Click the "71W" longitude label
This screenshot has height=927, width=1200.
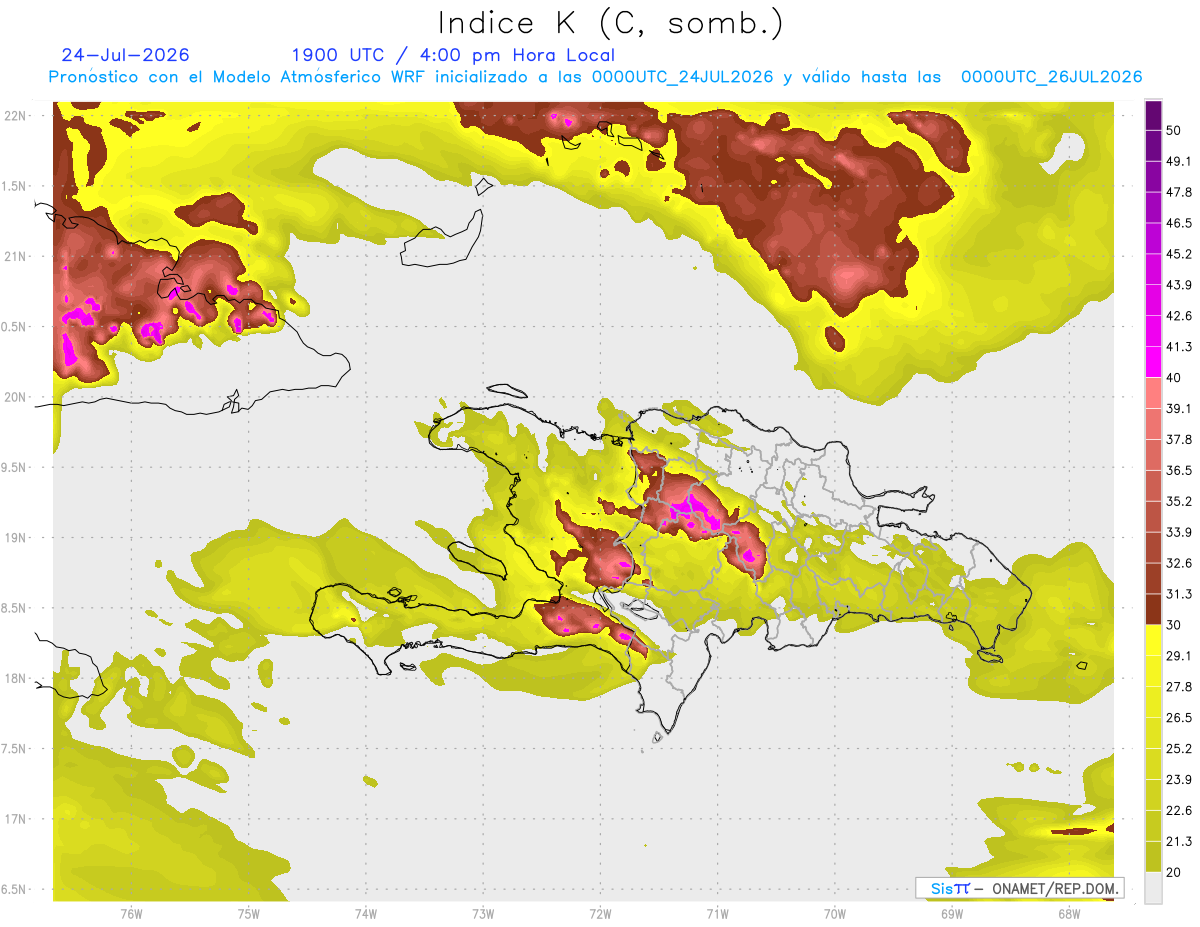click(x=717, y=914)
